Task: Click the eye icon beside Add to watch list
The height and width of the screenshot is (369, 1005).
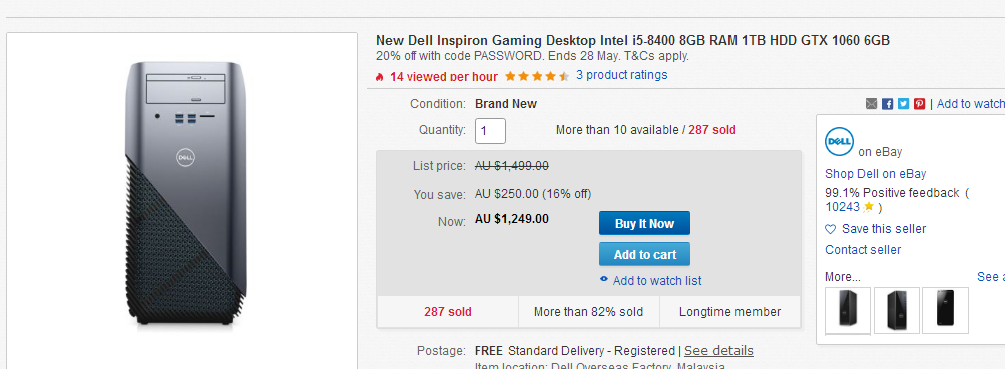Action: (604, 279)
